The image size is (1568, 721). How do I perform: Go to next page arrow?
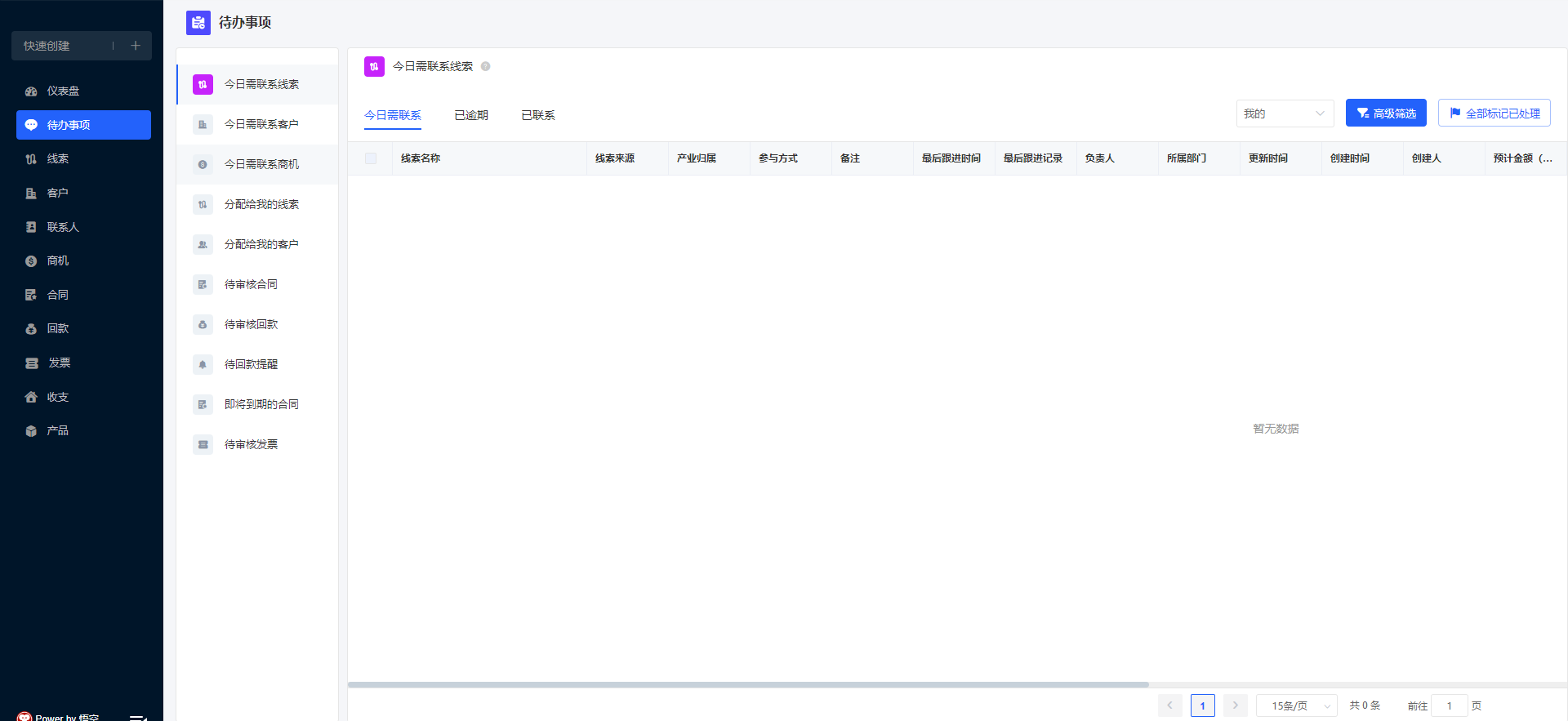[1235, 705]
